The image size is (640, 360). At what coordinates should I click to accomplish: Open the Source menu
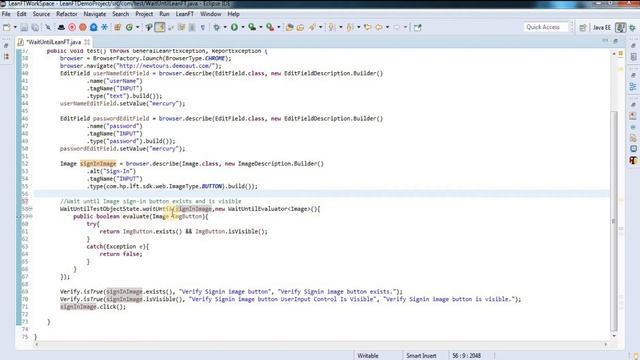pos(41,14)
